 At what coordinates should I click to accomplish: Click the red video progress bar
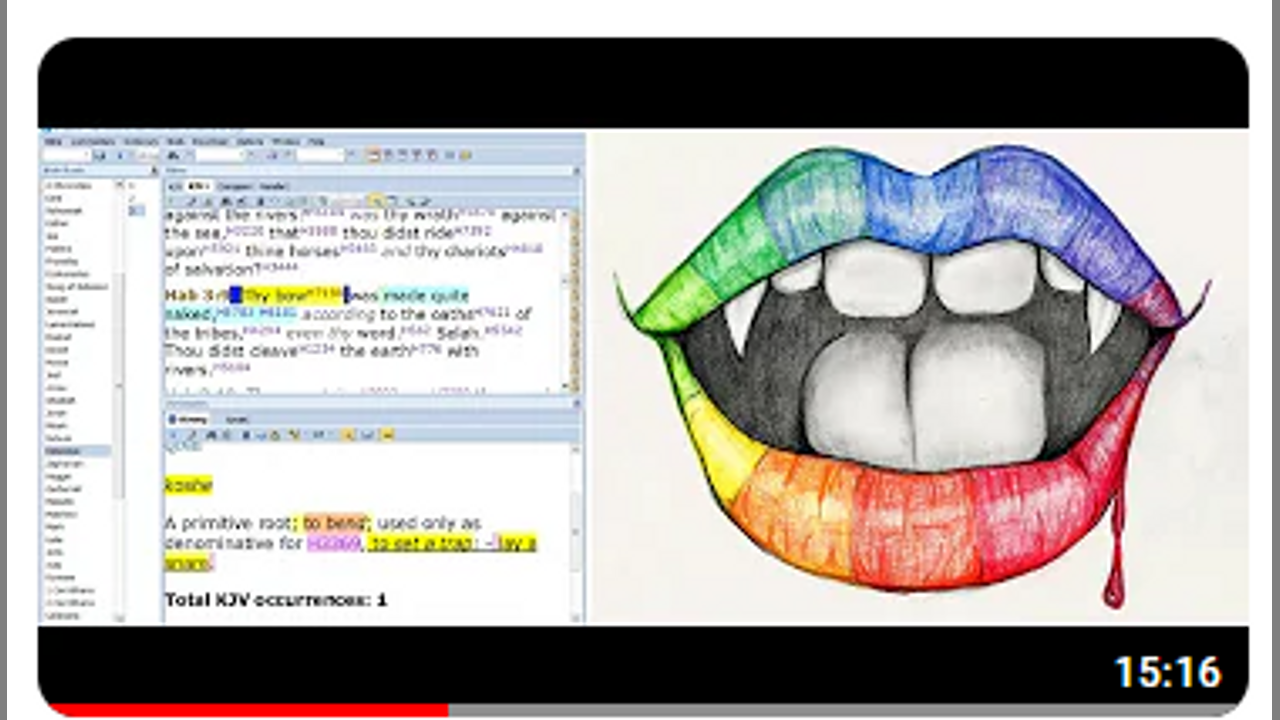tap(248, 710)
